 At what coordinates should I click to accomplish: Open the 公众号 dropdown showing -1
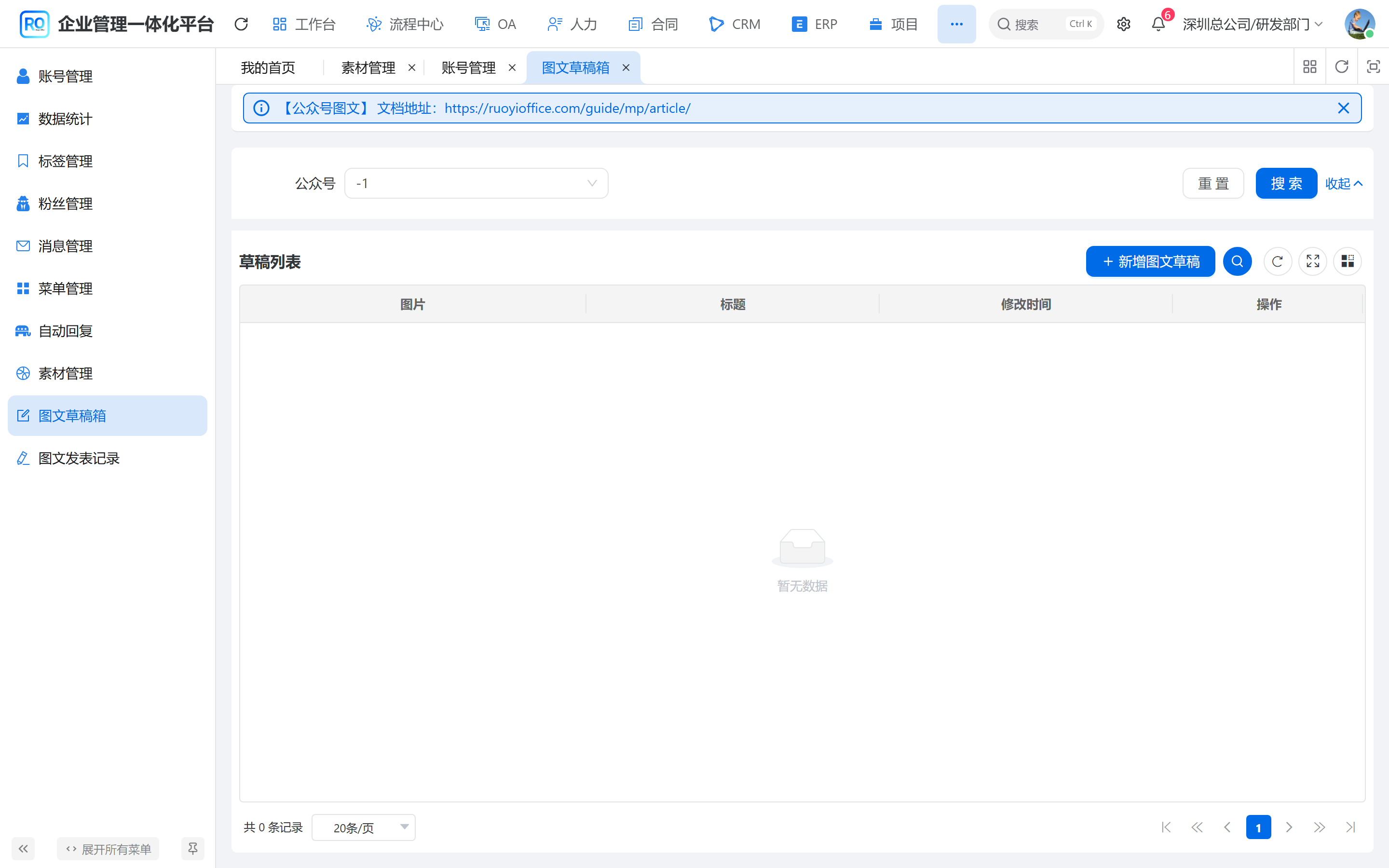click(x=476, y=183)
